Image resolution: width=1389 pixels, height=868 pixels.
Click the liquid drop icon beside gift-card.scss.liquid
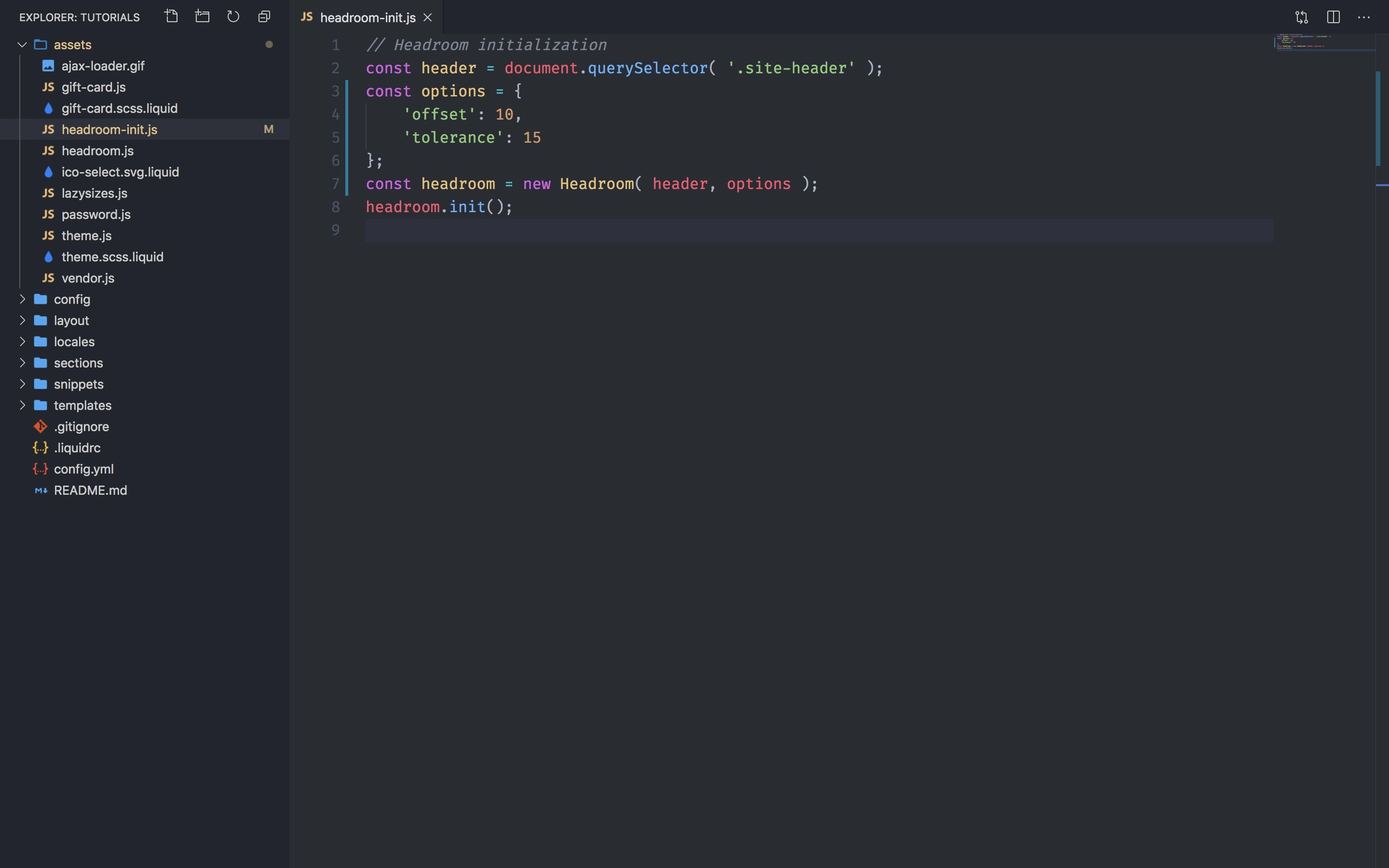pyautogui.click(x=48, y=108)
